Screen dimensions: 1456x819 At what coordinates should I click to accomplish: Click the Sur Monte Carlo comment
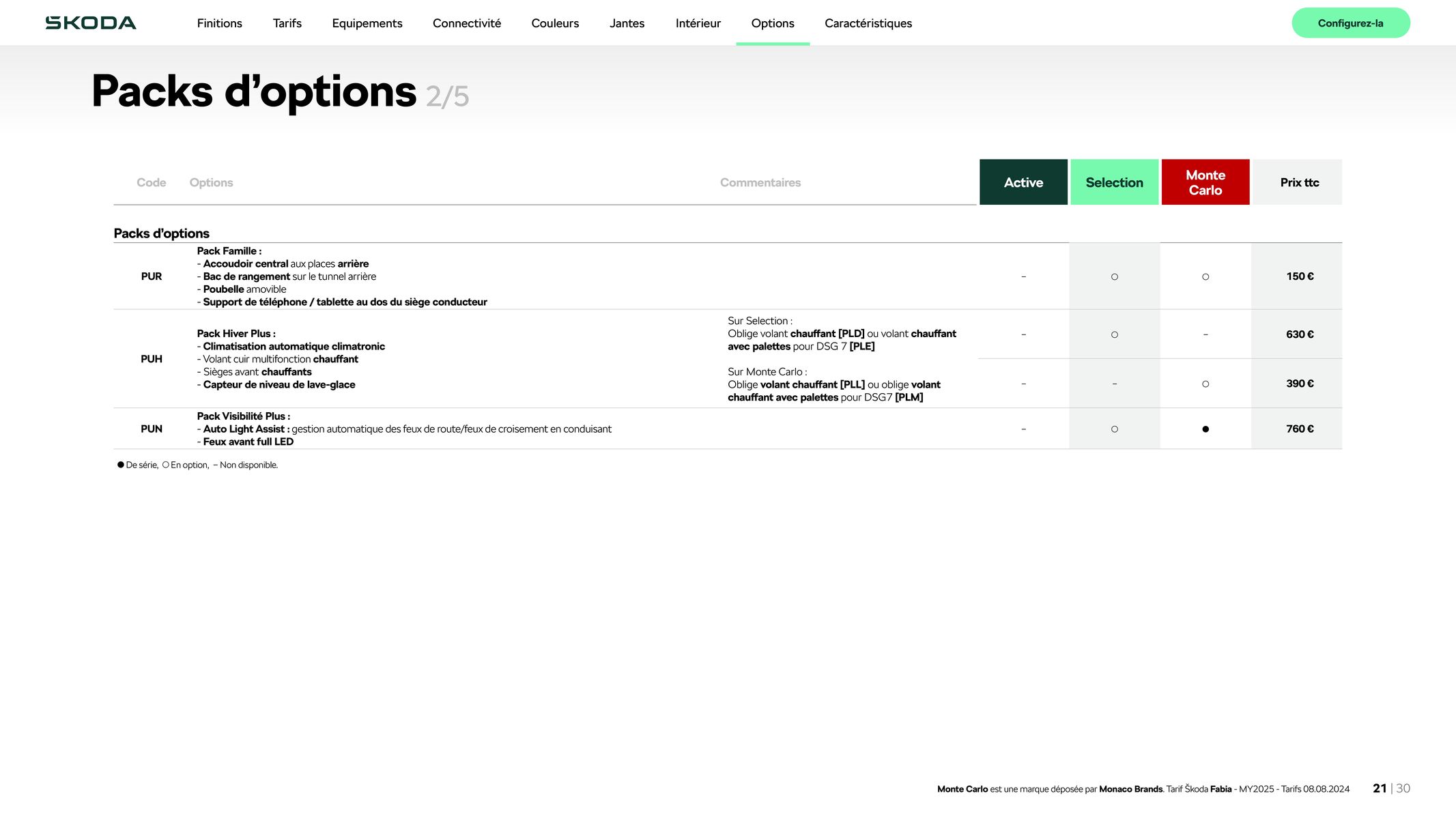[833, 385]
